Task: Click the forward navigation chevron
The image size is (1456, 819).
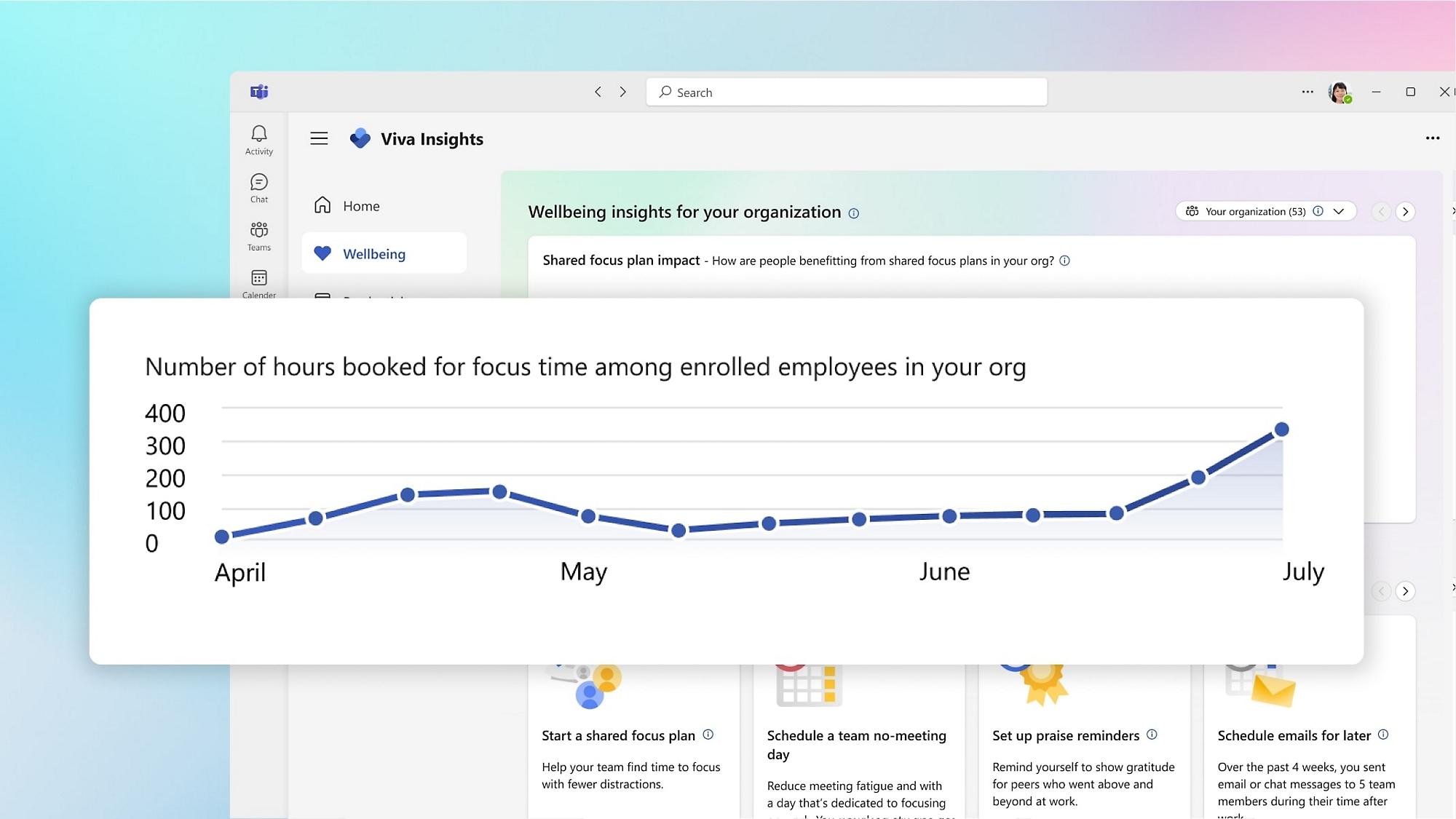Action: pyautogui.click(x=622, y=91)
